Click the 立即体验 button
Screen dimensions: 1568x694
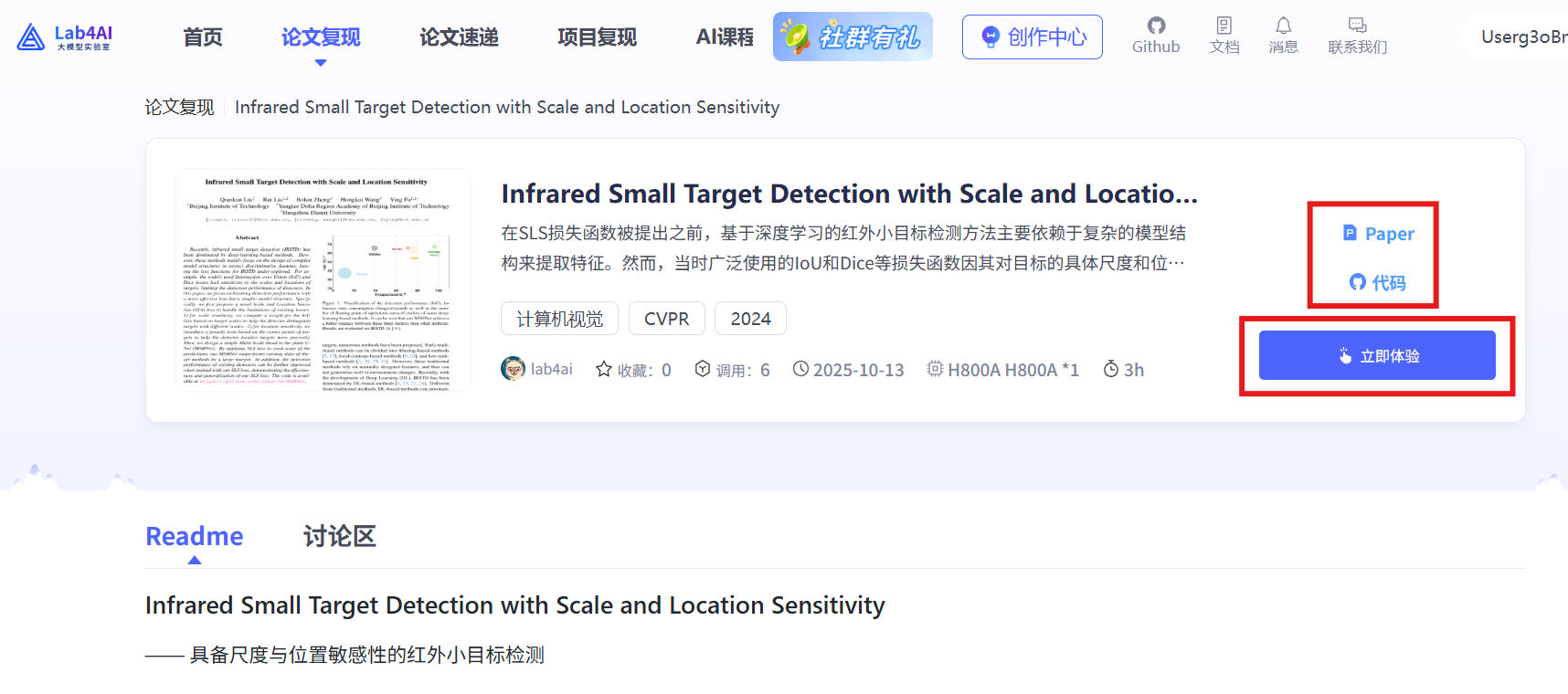pyautogui.click(x=1377, y=355)
